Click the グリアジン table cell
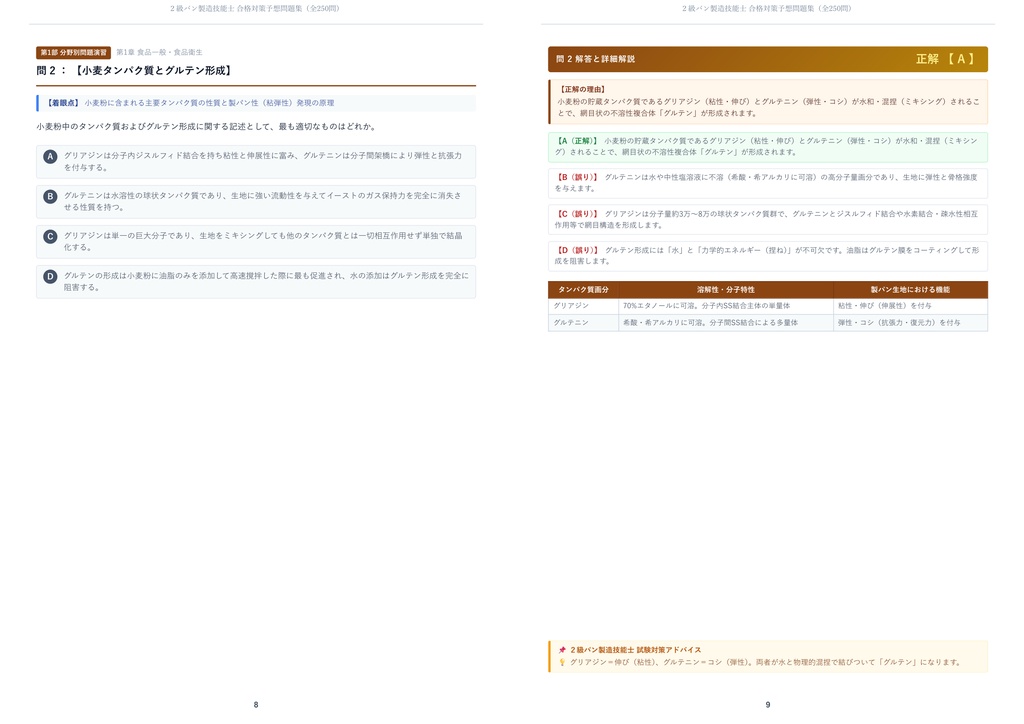Image resolution: width=1024 pixels, height=724 pixels. pos(583,306)
